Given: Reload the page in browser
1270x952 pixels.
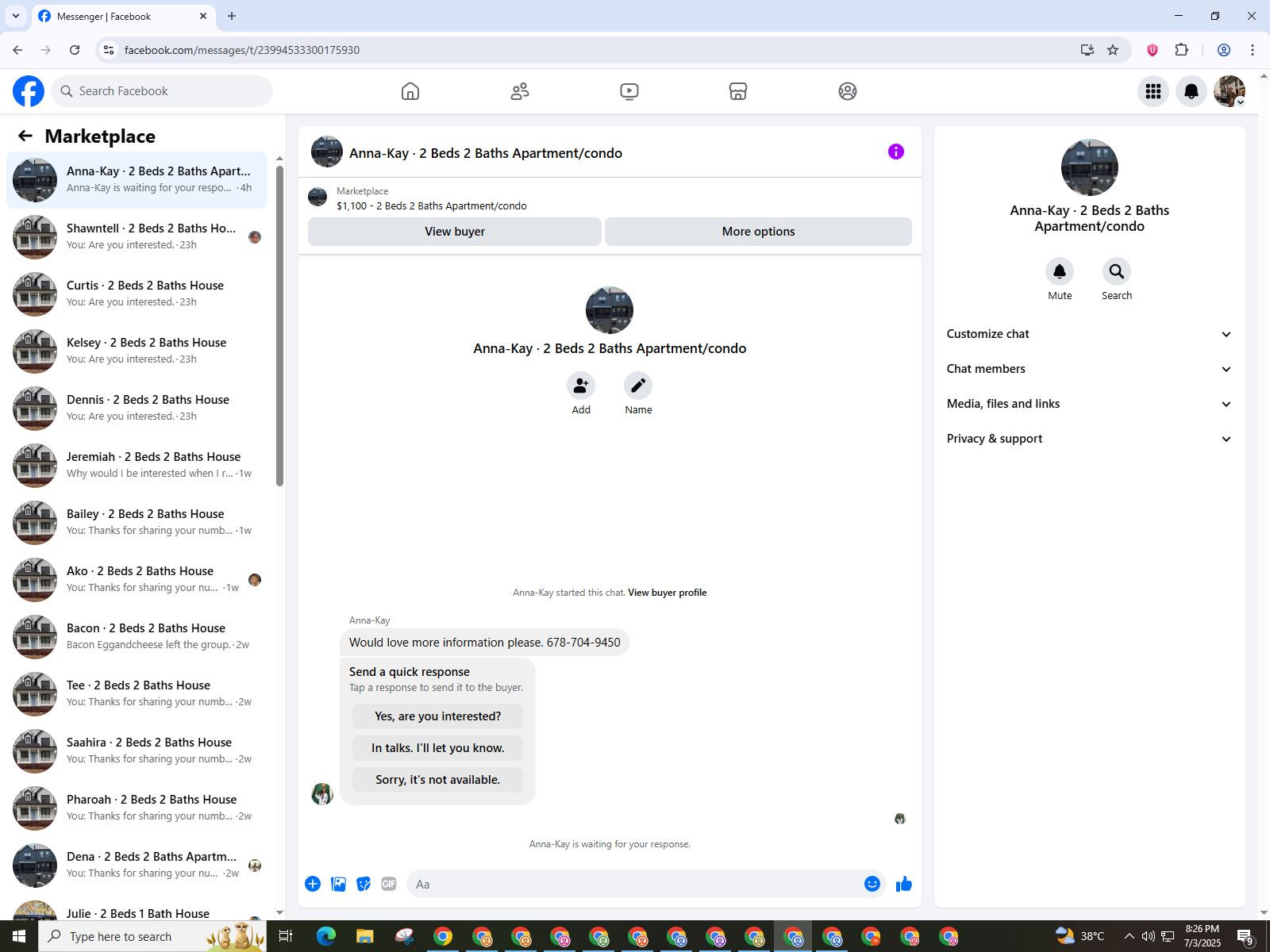Looking at the screenshot, I should point(75,50).
